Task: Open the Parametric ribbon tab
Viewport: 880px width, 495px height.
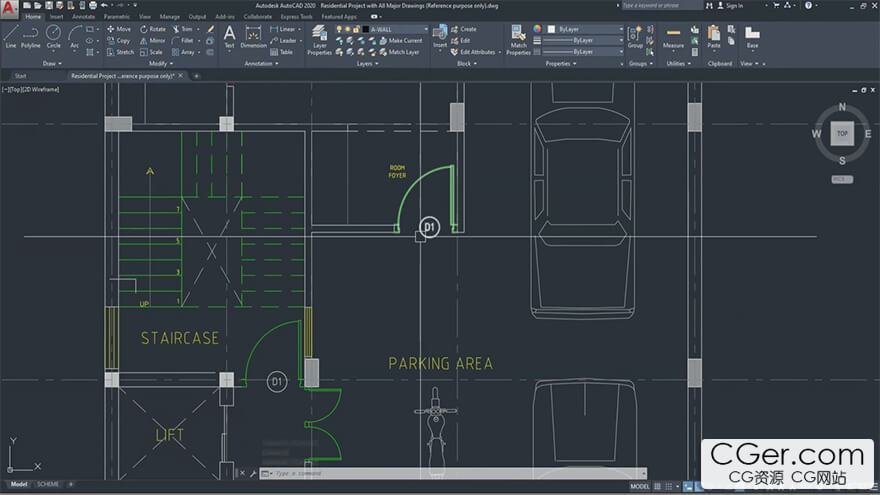Action: (x=117, y=17)
